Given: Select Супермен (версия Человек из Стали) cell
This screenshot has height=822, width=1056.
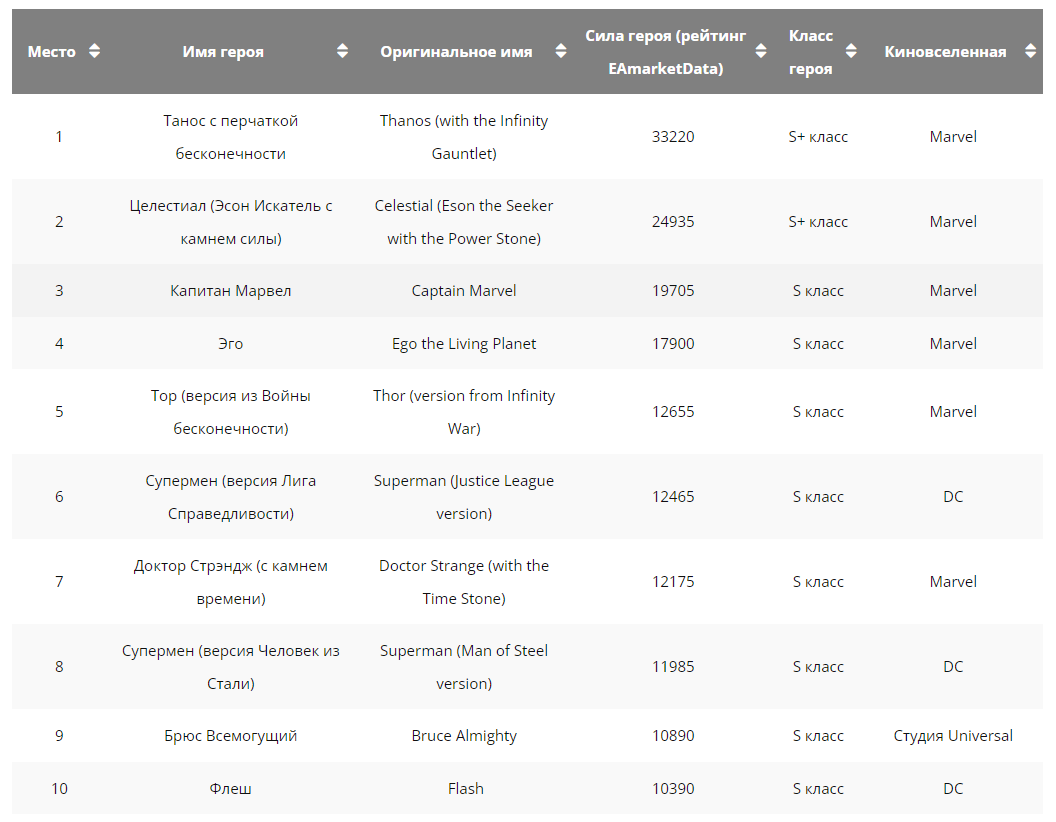Looking at the screenshot, I should point(230,666).
